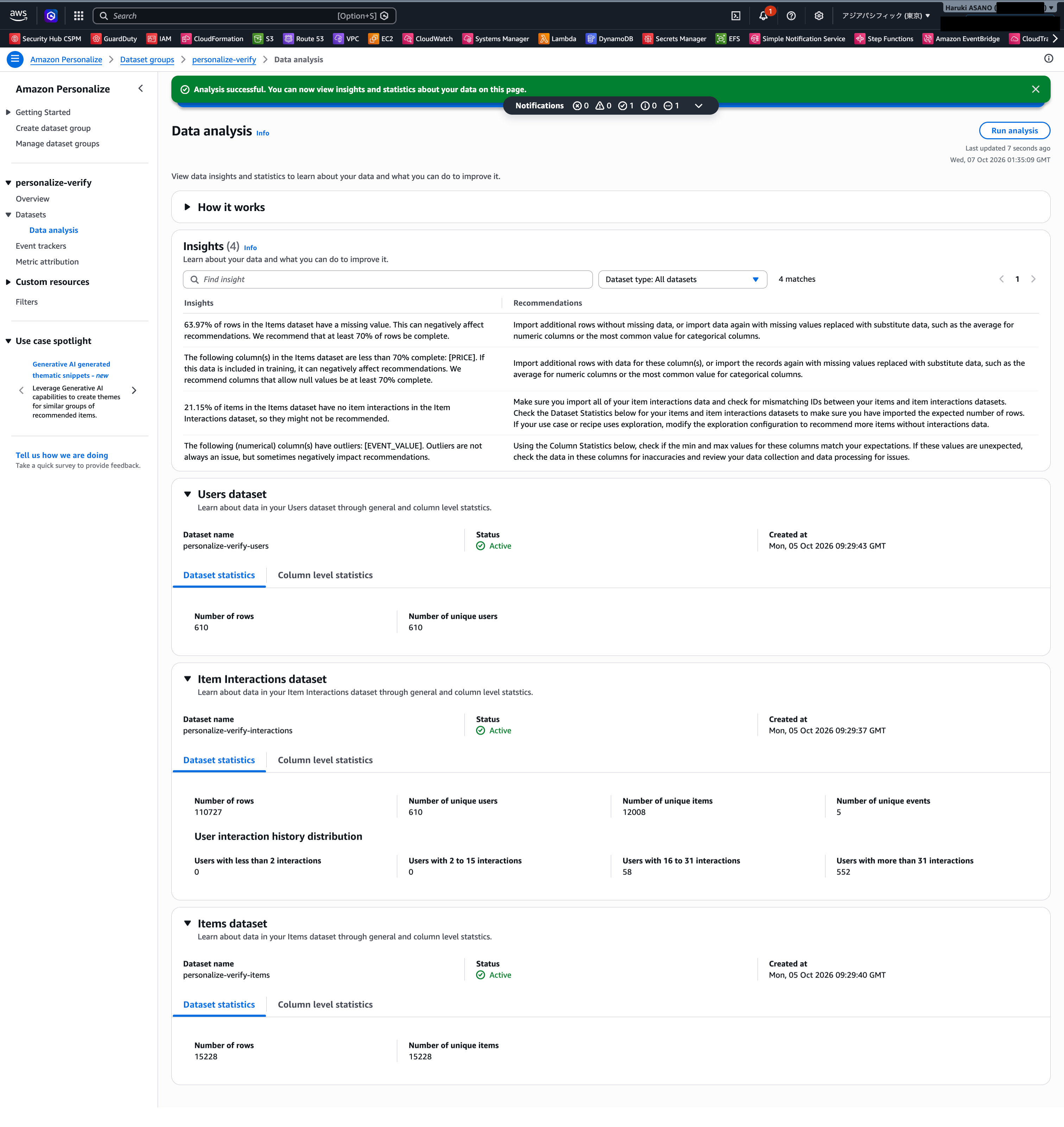Screen dimensions: 1064x1127
Task: Open IAM from favorites bar
Action: [x=159, y=39]
